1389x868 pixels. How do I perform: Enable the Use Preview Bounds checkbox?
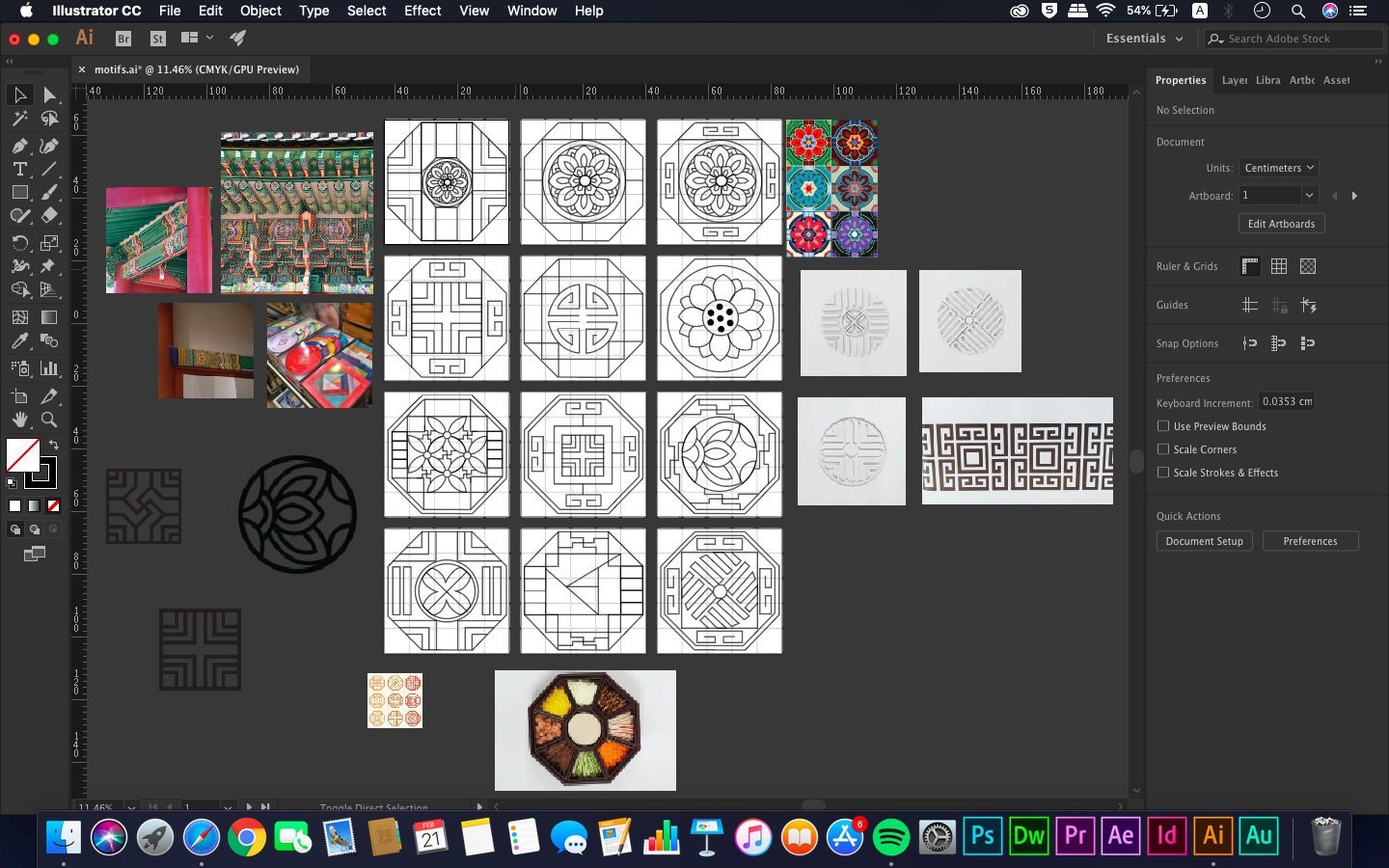point(1163,426)
